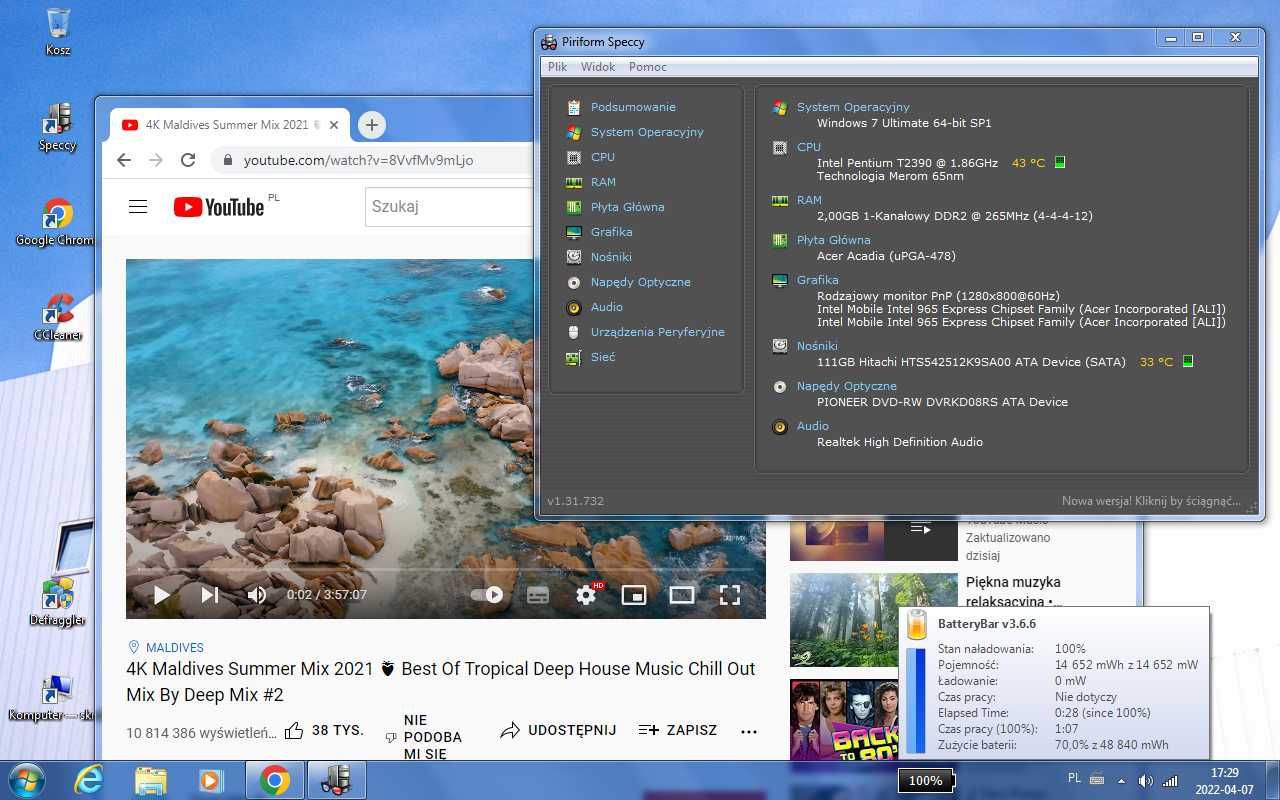1280x800 pixels.
Task: Toggle subtitles in YouTube player
Action: (538, 595)
